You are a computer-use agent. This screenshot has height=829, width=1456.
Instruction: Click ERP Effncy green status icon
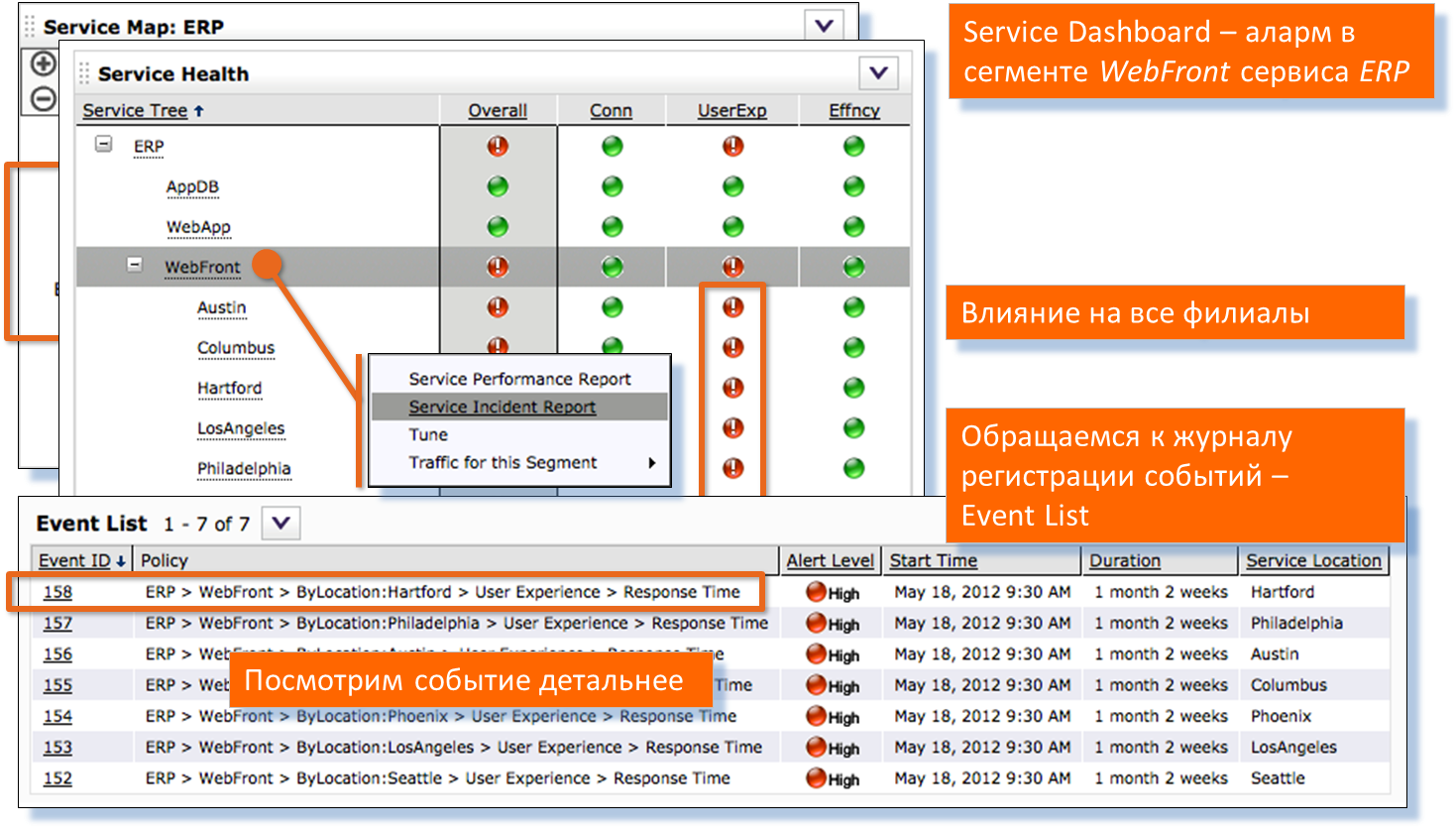[853, 146]
